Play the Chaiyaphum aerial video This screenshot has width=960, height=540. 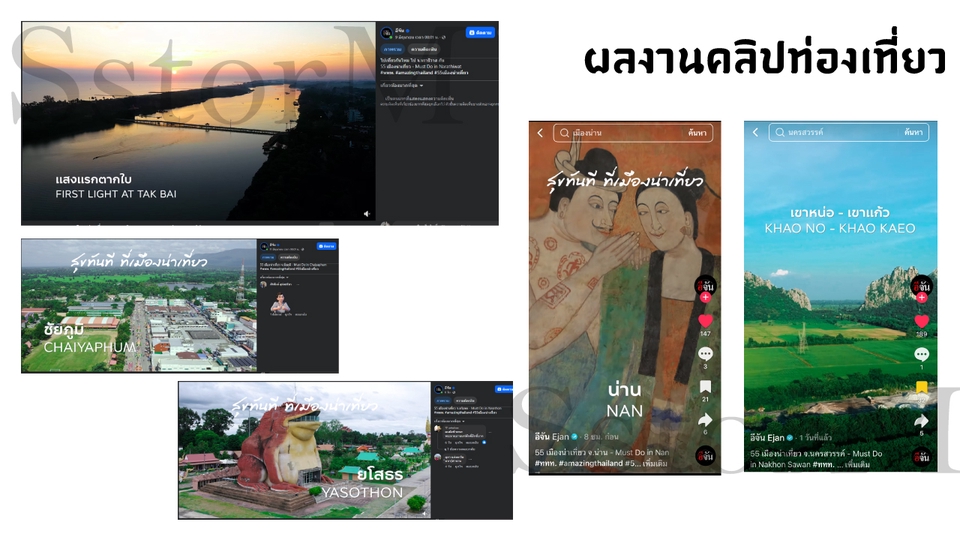pyautogui.click(x=140, y=306)
